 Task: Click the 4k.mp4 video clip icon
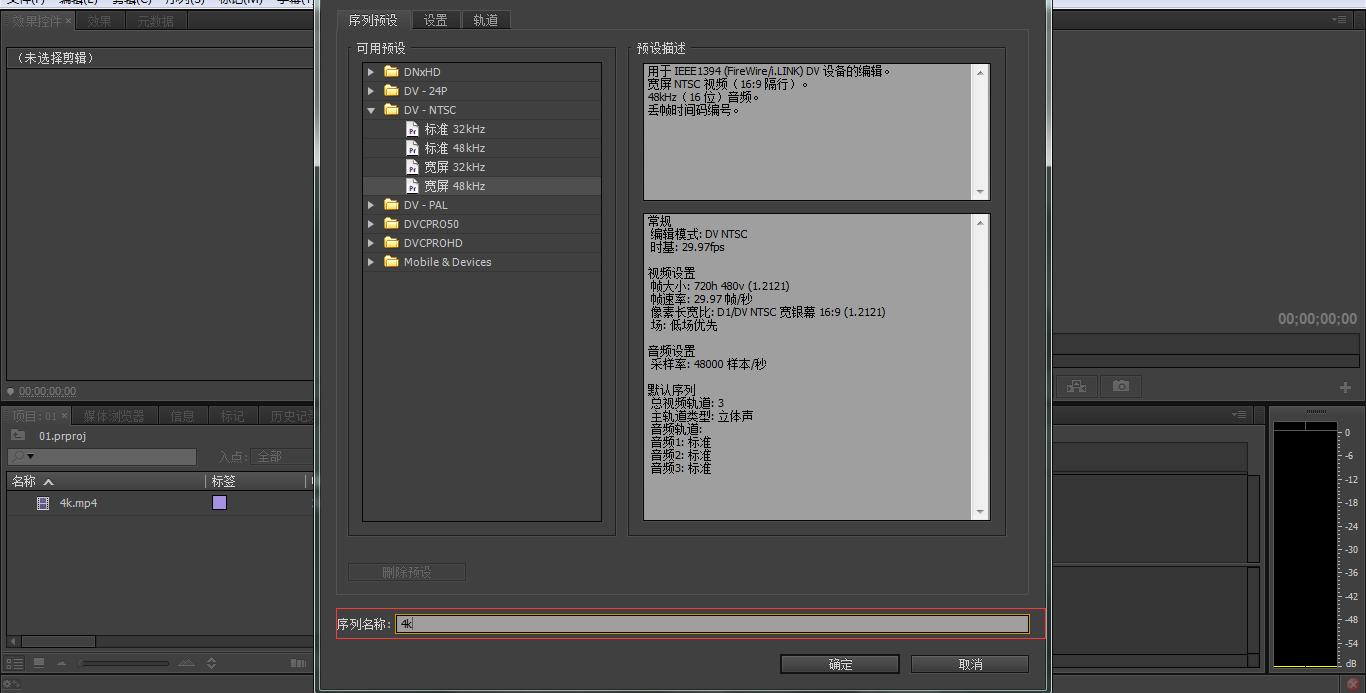click(x=43, y=504)
